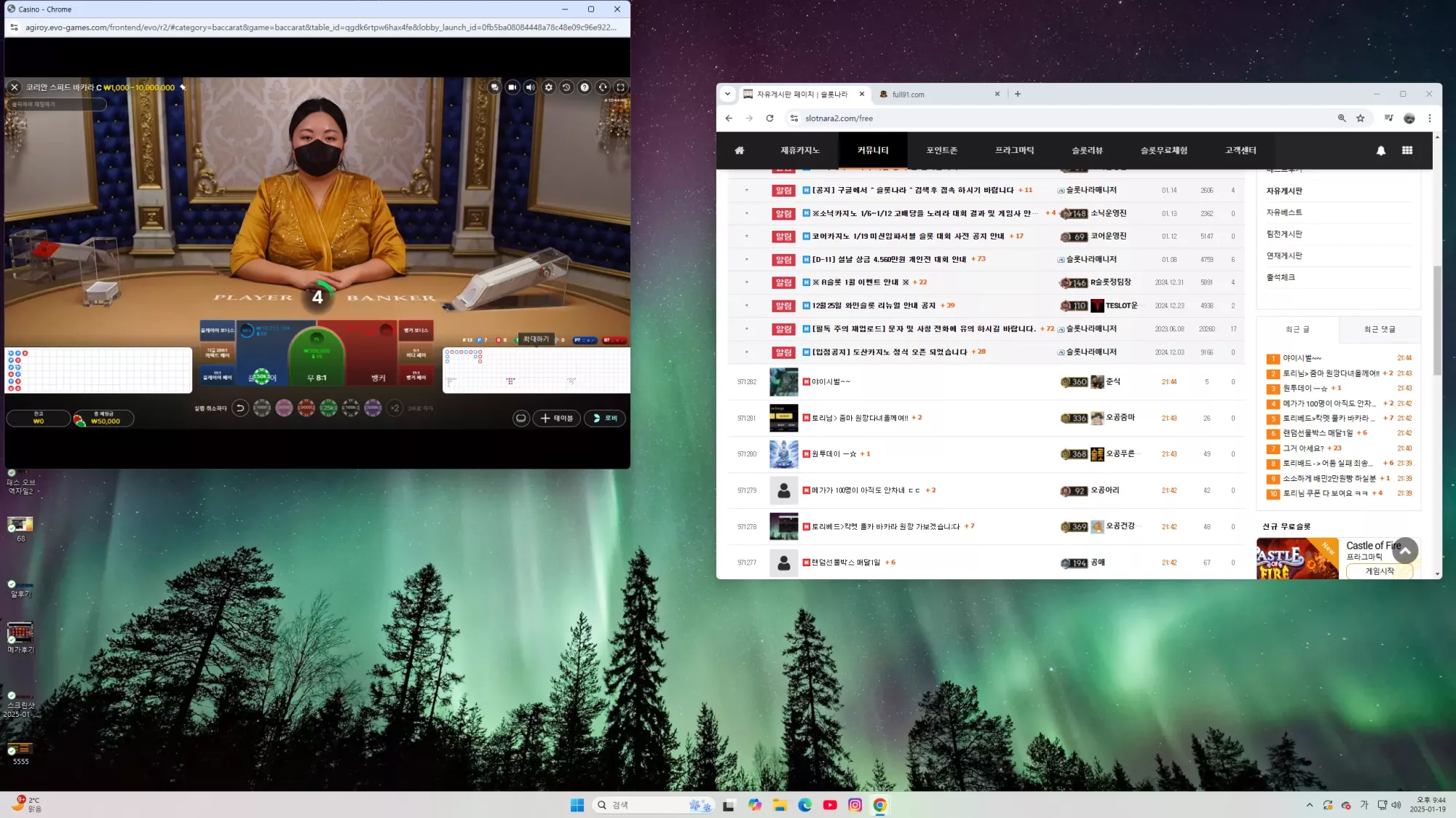Click the undo bet arrow button
This screenshot has width=1456, height=818.
[x=240, y=408]
